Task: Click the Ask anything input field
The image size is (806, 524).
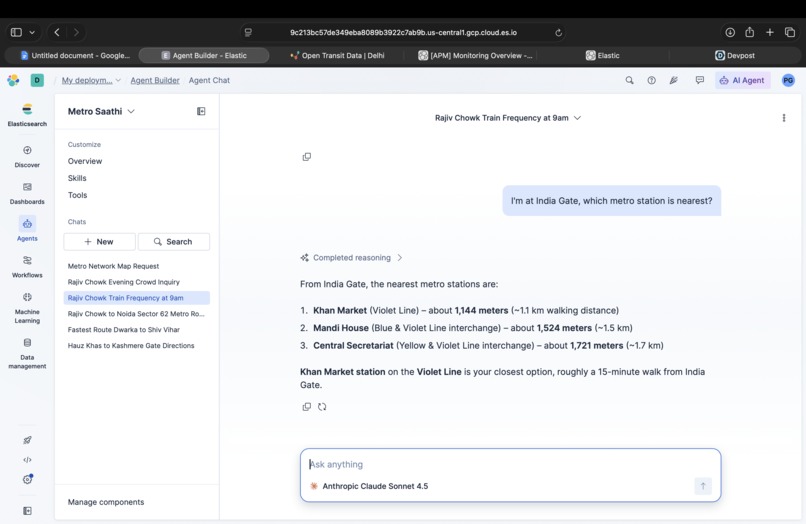Action: (x=510, y=464)
